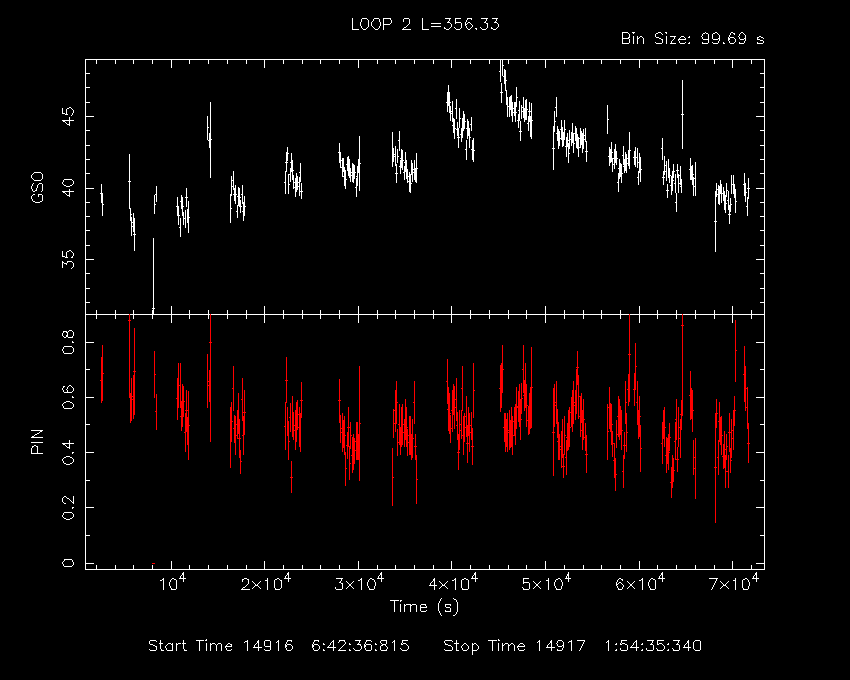The height and width of the screenshot is (680, 850).
Task: Click the "Start Time 14916 6:42:36:815" text
Action: pos(279,646)
